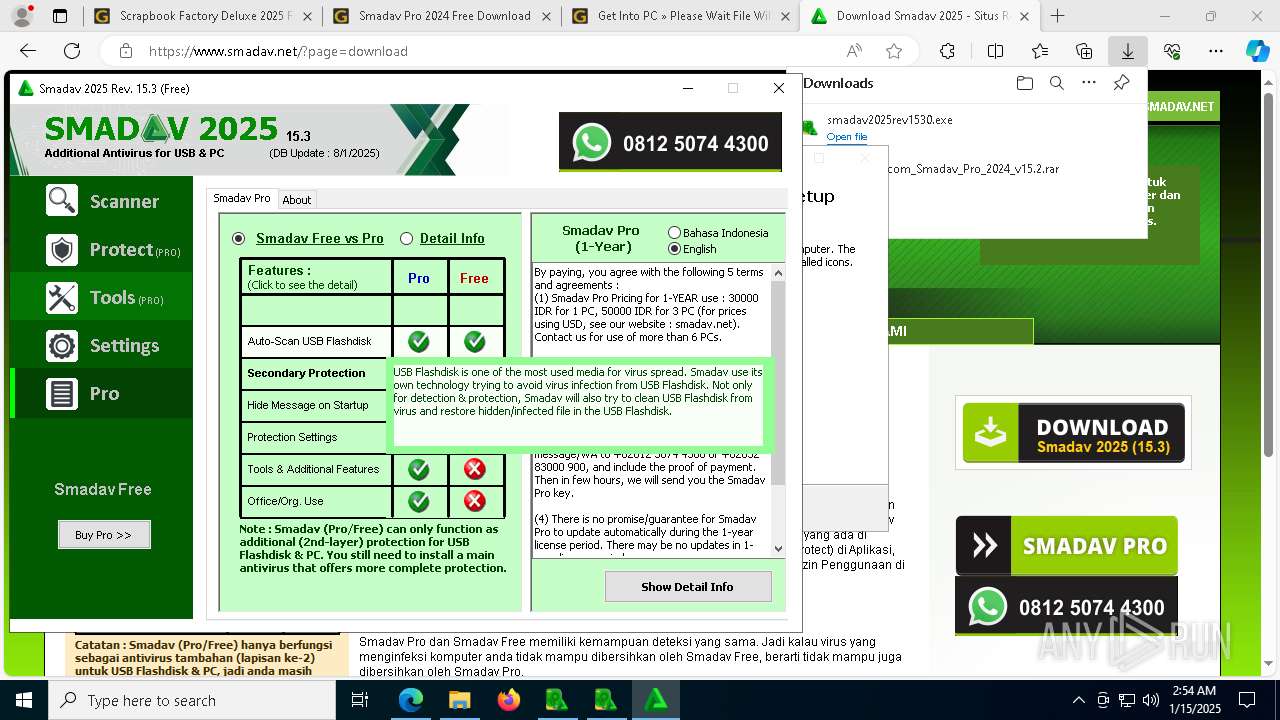Go back in browser
1280x720 pixels.
pos(28,51)
